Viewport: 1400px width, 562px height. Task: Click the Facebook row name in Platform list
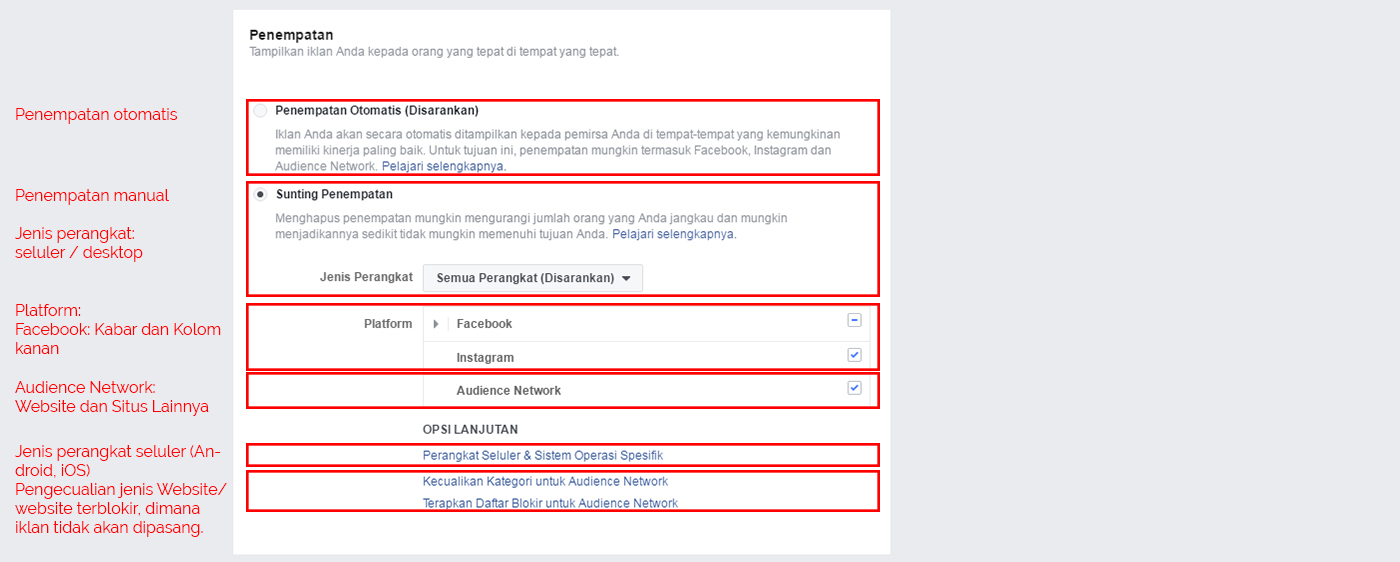point(484,324)
